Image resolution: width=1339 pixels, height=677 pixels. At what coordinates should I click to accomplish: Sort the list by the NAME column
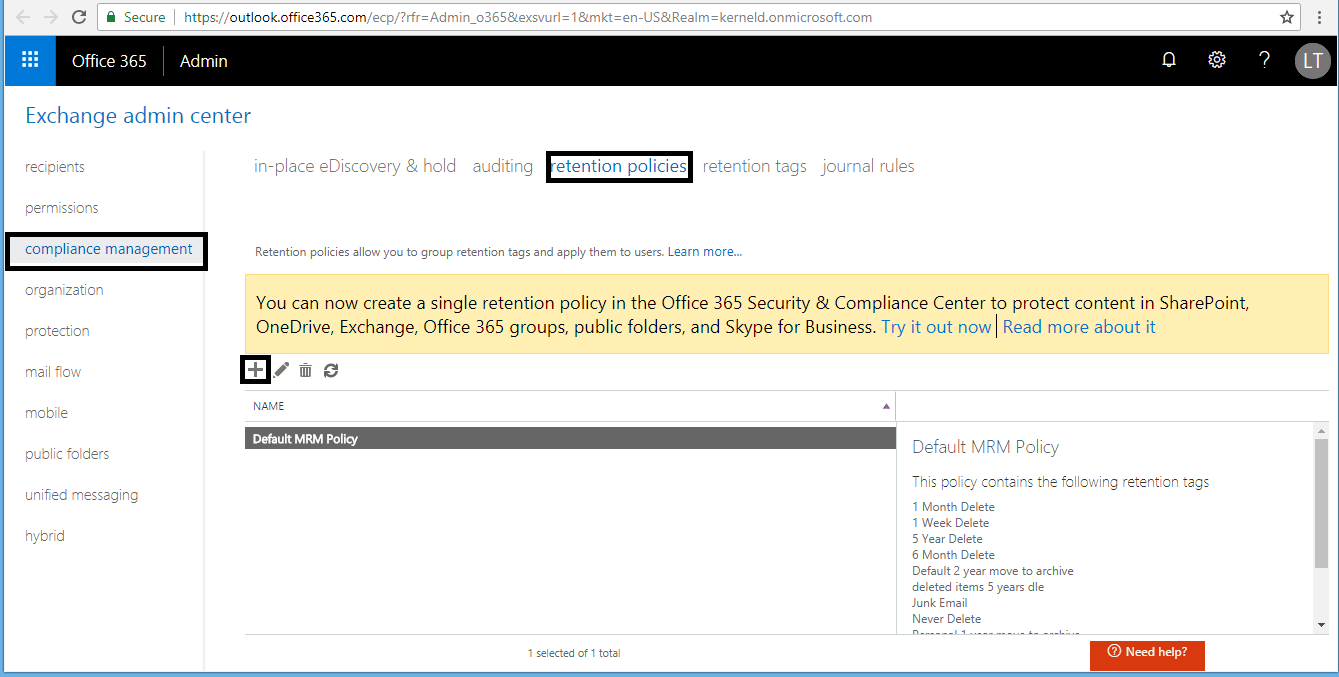pyautogui.click(x=570, y=406)
